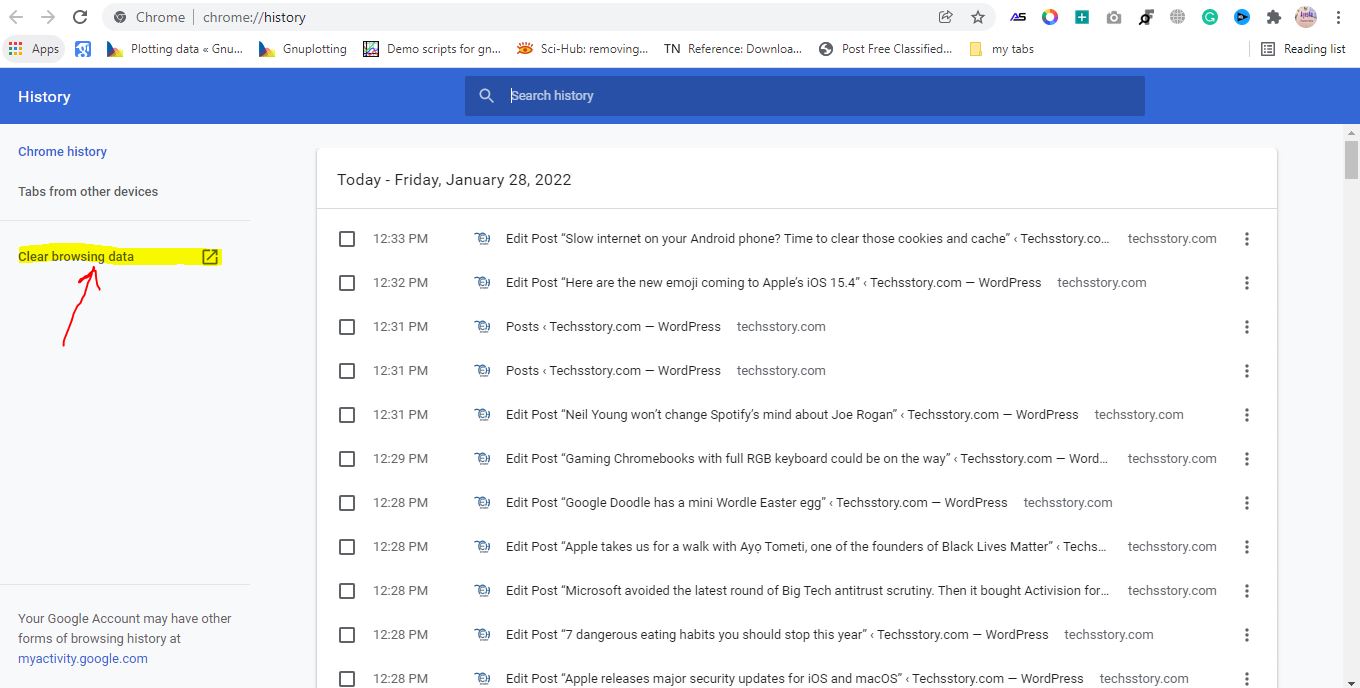
Task: Open actions menu for the Neil Young entry
Action: (x=1247, y=415)
